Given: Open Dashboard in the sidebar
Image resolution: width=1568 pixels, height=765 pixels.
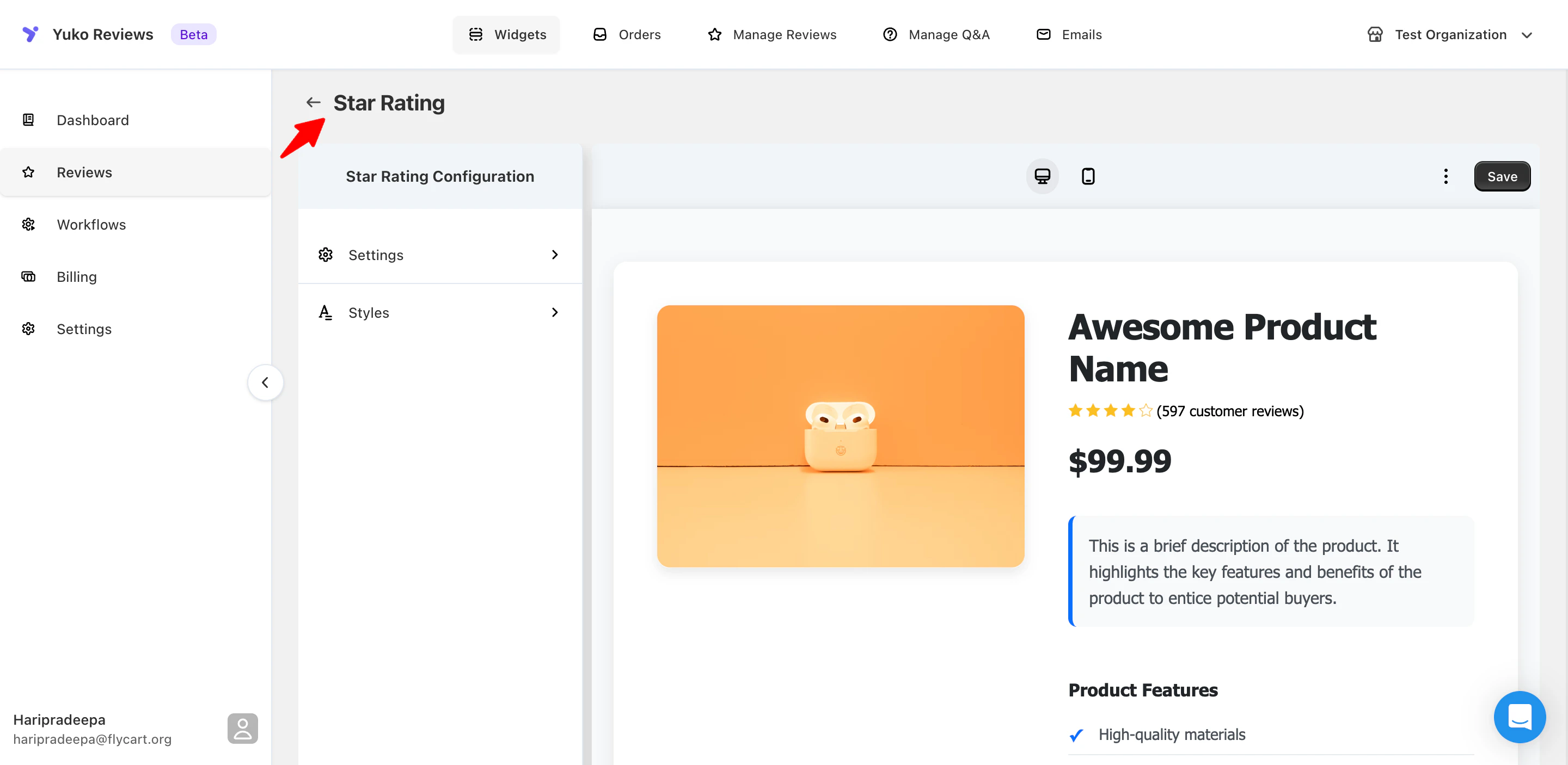Looking at the screenshot, I should click(x=93, y=120).
